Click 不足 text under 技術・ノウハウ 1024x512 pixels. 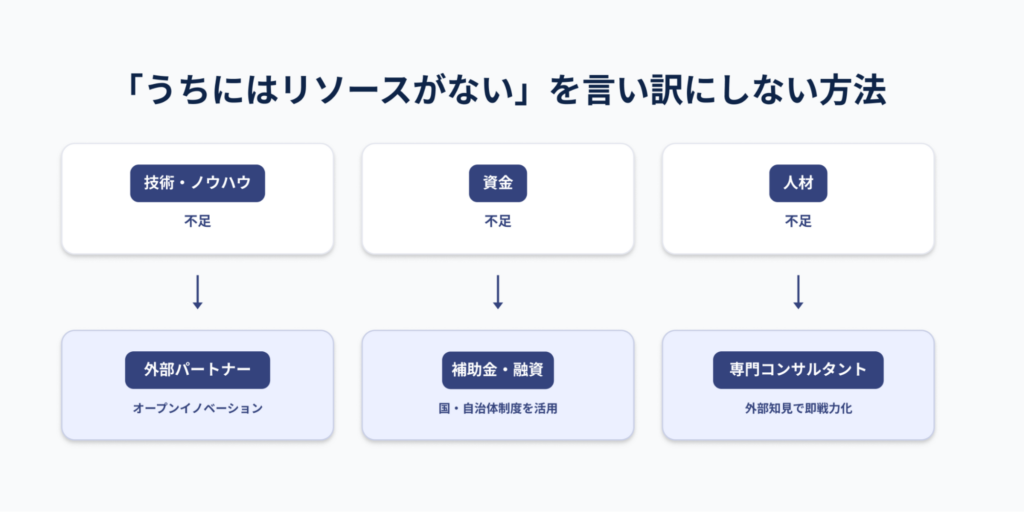(198, 222)
